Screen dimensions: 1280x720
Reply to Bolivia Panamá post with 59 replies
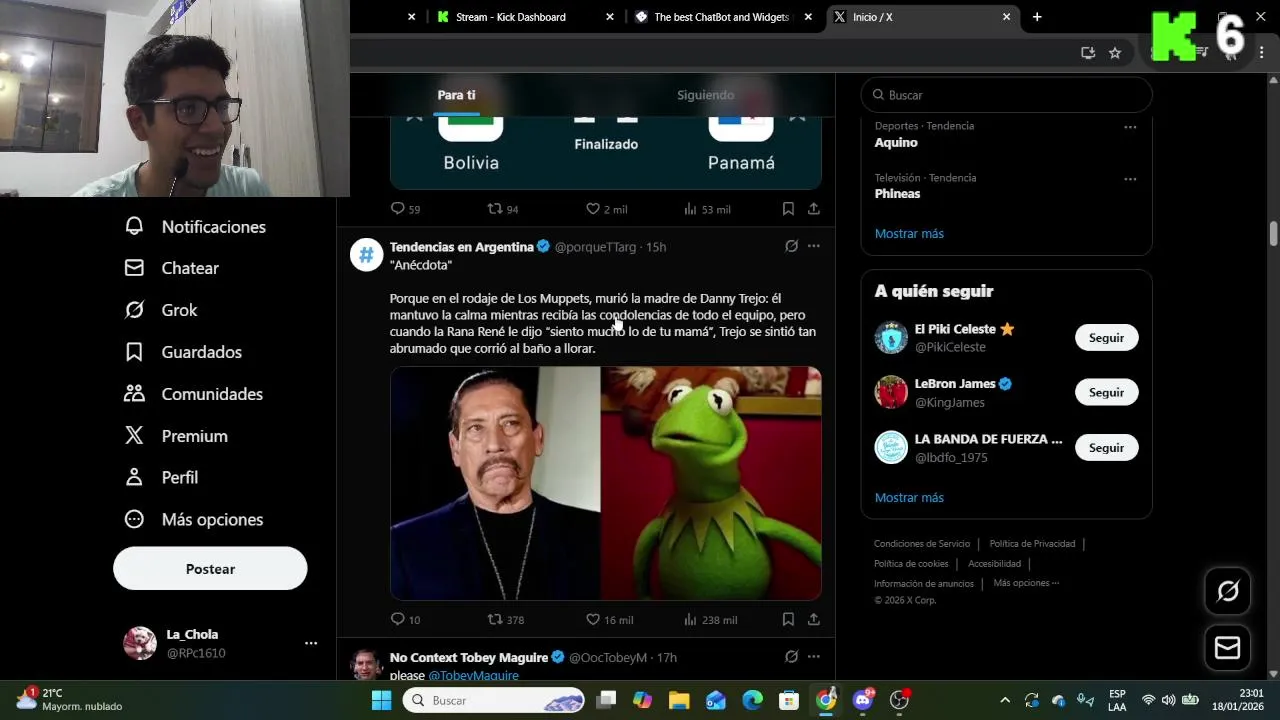(x=398, y=209)
